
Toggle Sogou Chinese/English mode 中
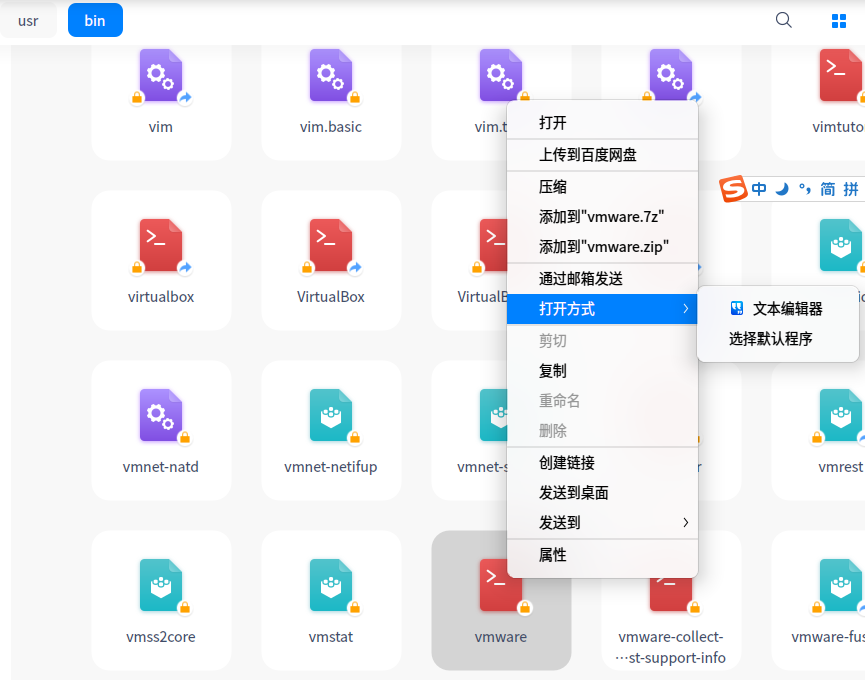point(759,189)
